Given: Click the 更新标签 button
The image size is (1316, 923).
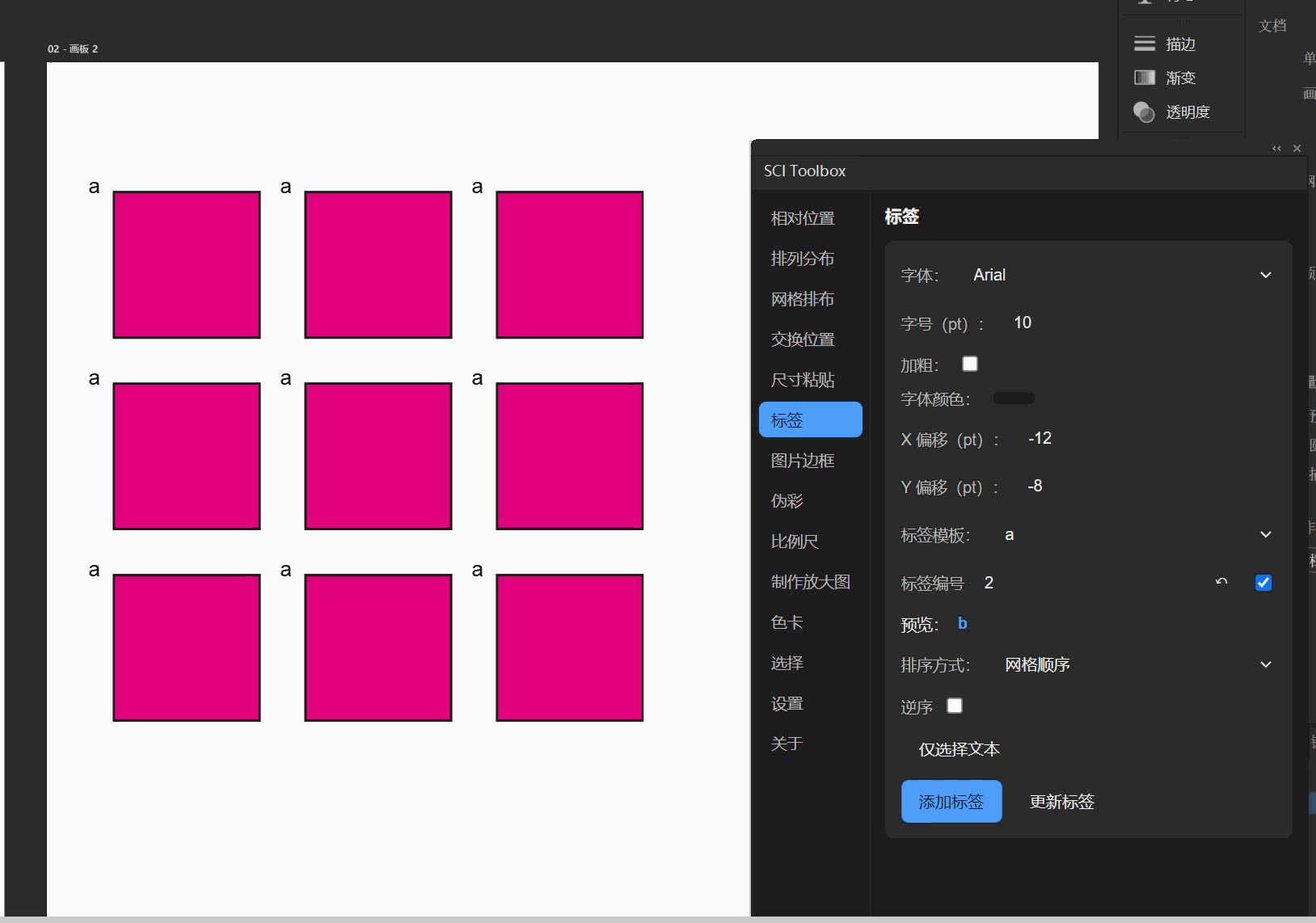Looking at the screenshot, I should pos(1061,802).
